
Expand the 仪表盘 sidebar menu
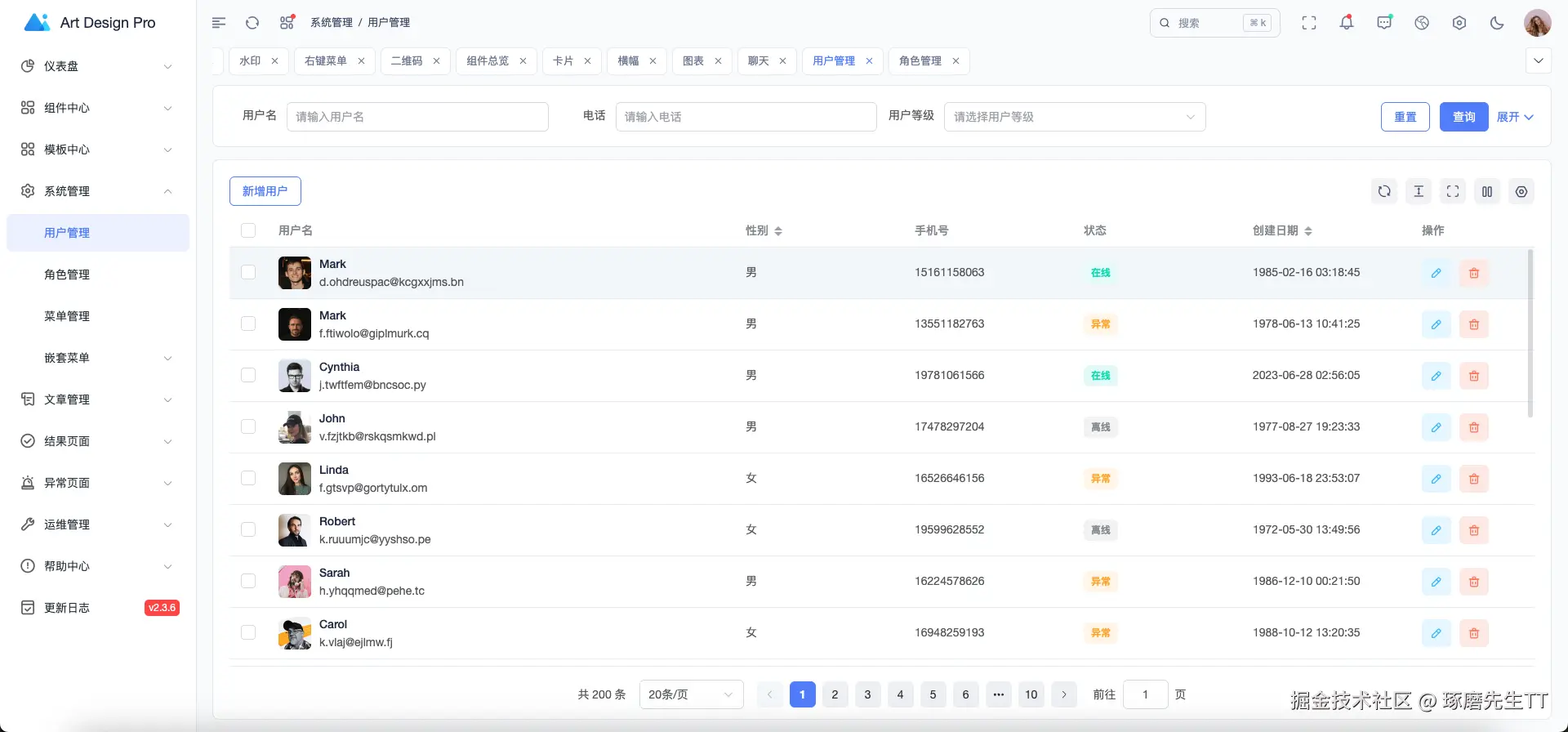tap(96, 66)
